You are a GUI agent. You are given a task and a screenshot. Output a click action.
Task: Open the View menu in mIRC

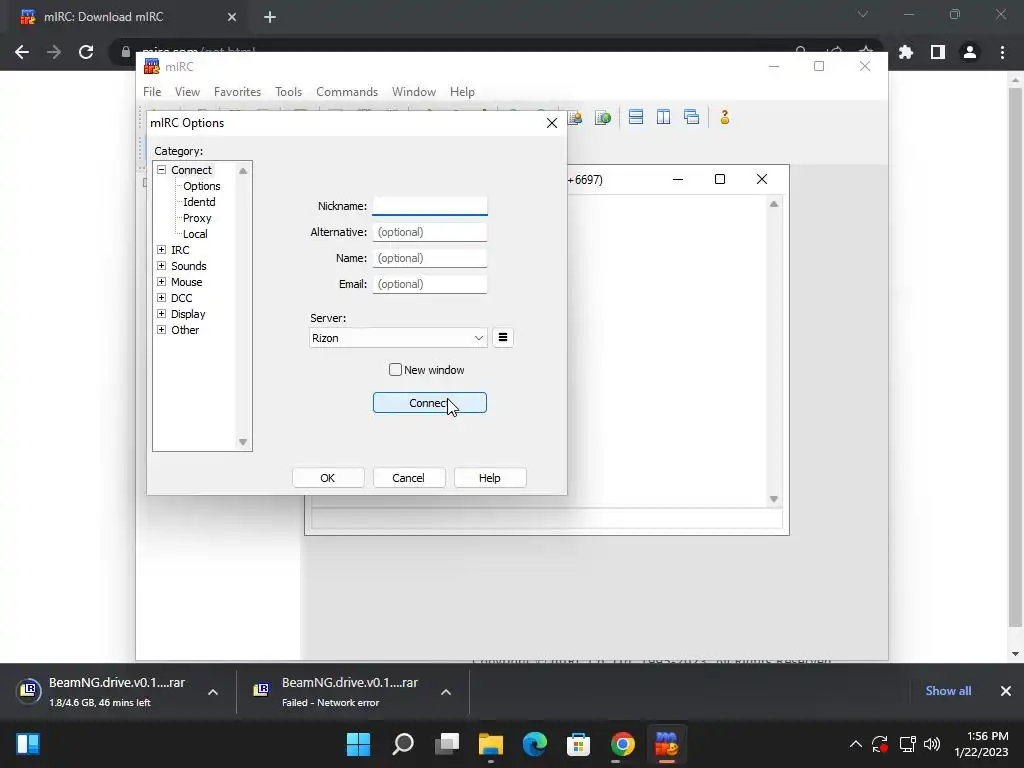tap(187, 92)
